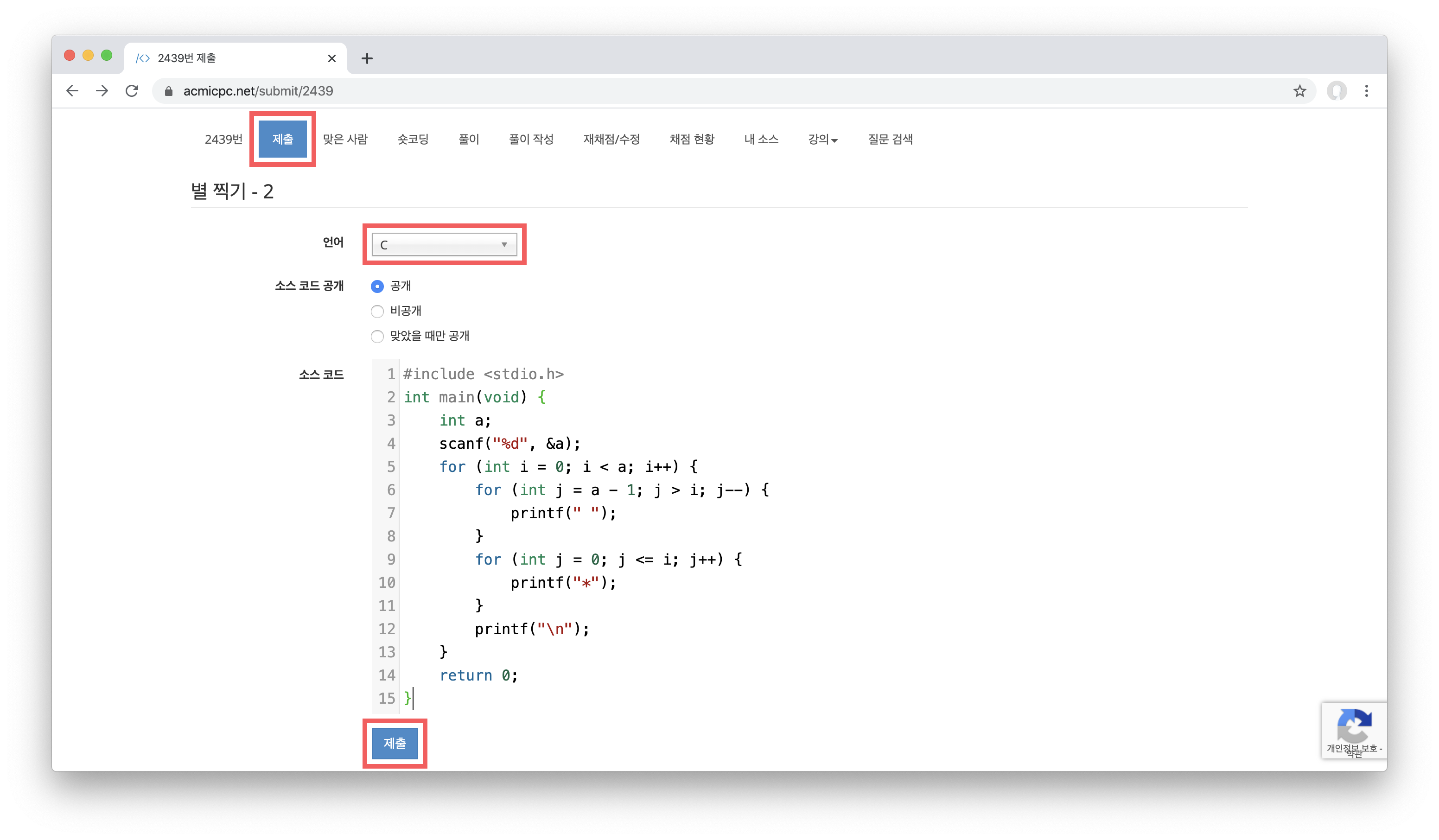Click the browser forward arrow
The height and width of the screenshot is (840, 1439).
click(x=102, y=91)
